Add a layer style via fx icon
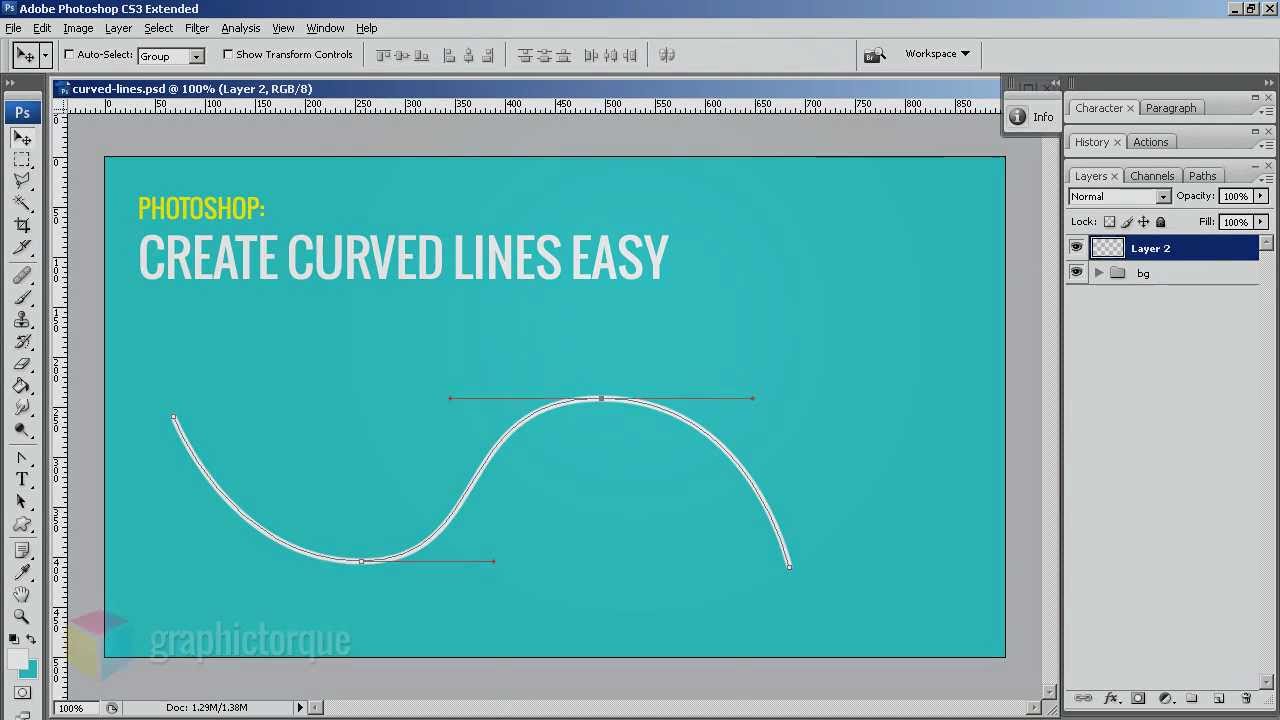The width and height of the screenshot is (1280, 720). 1110,698
